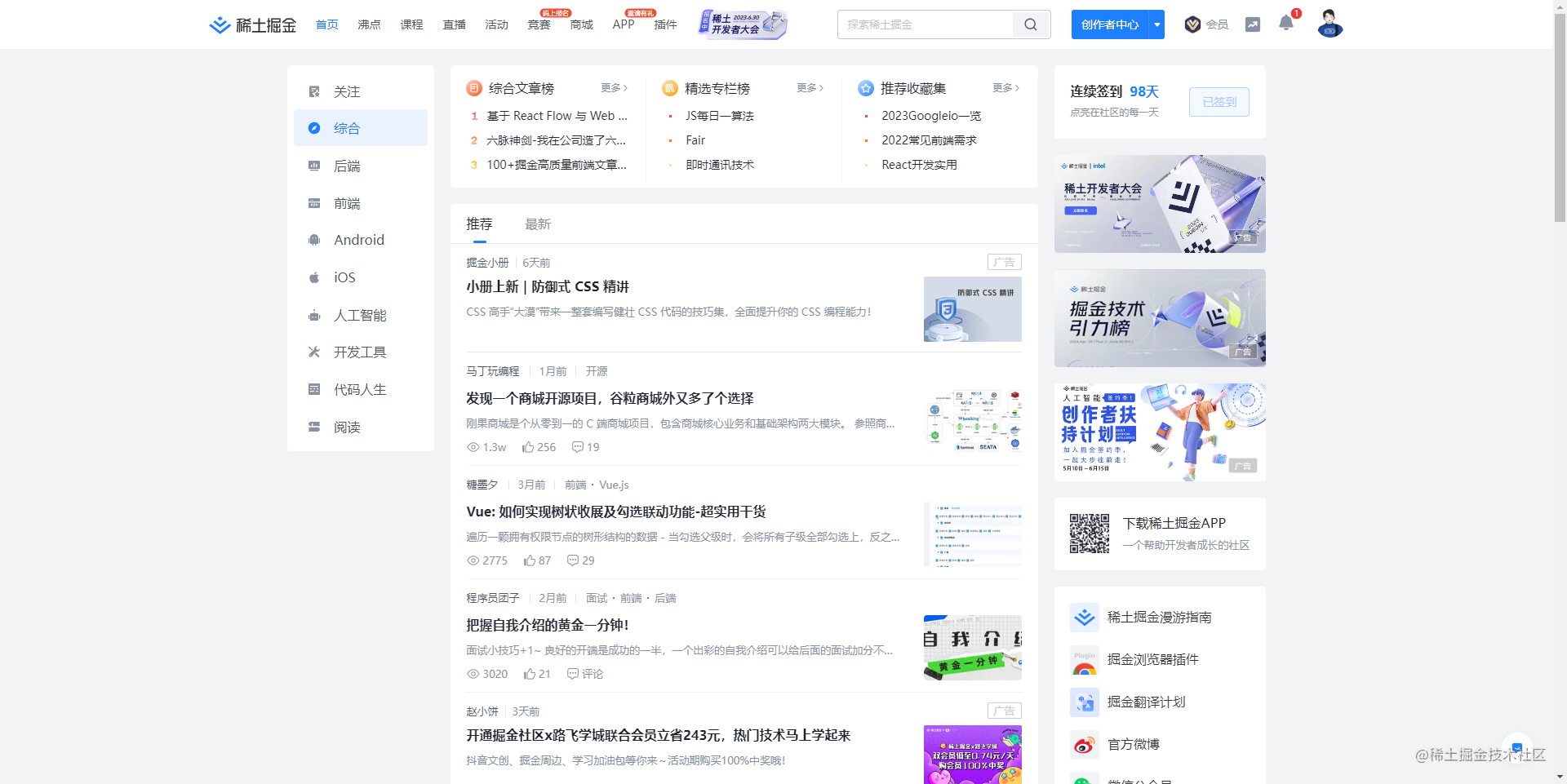Expand 更多 for 推荐收藏集
The width and height of the screenshot is (1567, 784).
[x=1005, y=88]
